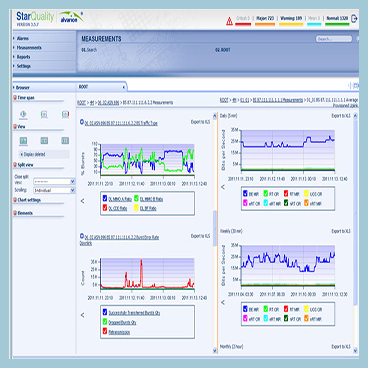368x368 pixels.
Task: Open the Close split view dropdown
Action: click(x=54, y=181)
